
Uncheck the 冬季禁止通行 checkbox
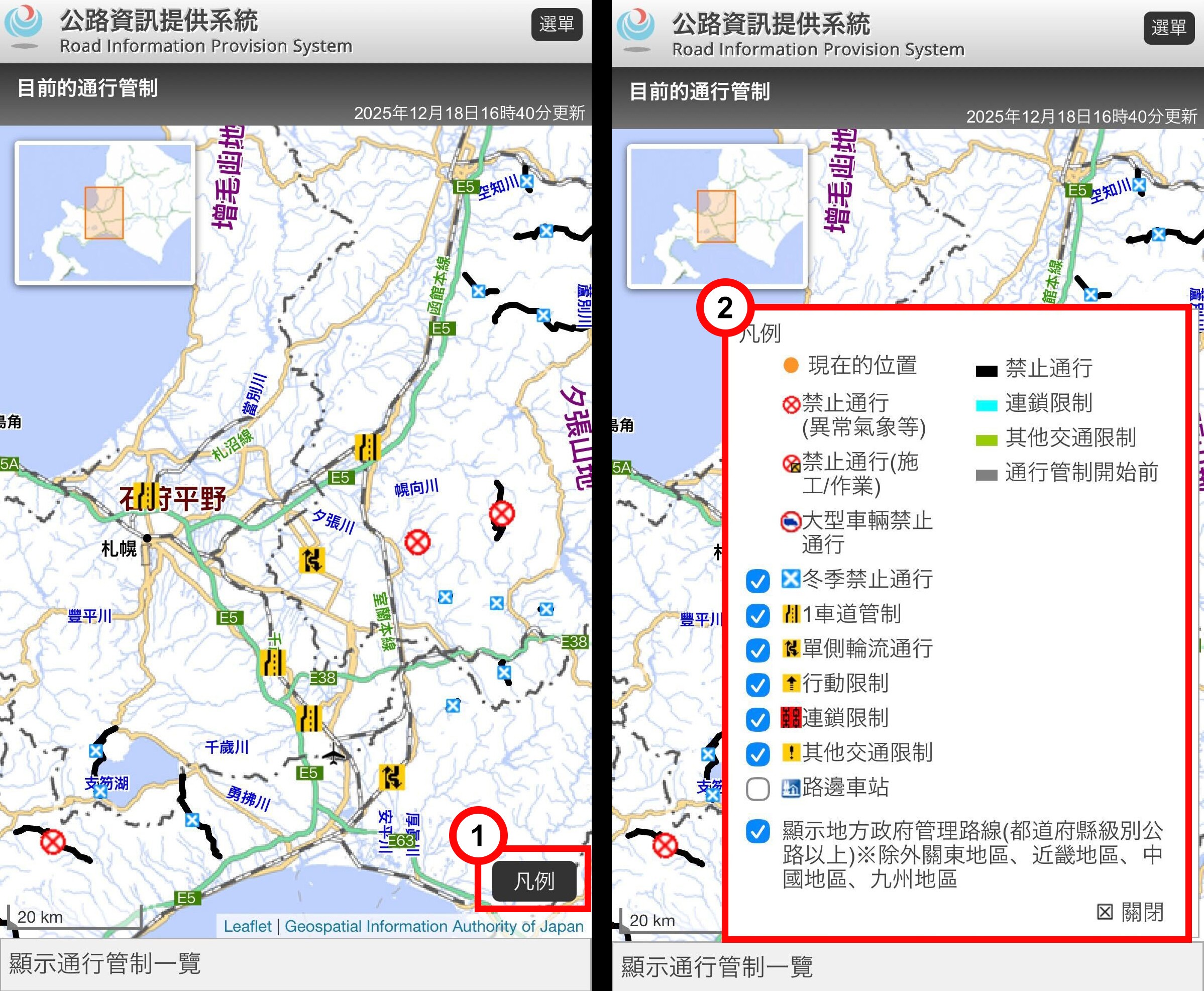758,580
